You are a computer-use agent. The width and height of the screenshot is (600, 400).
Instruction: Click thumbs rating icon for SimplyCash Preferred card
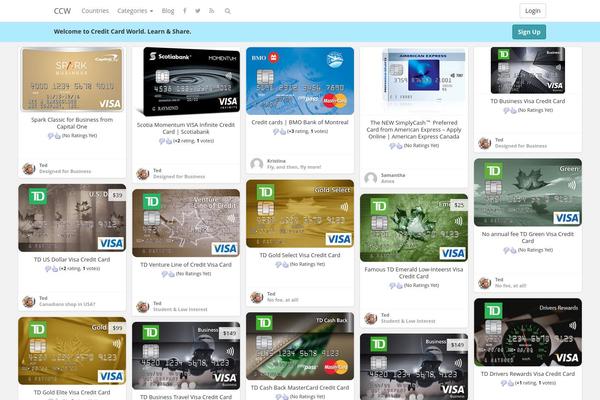(396, 146)
